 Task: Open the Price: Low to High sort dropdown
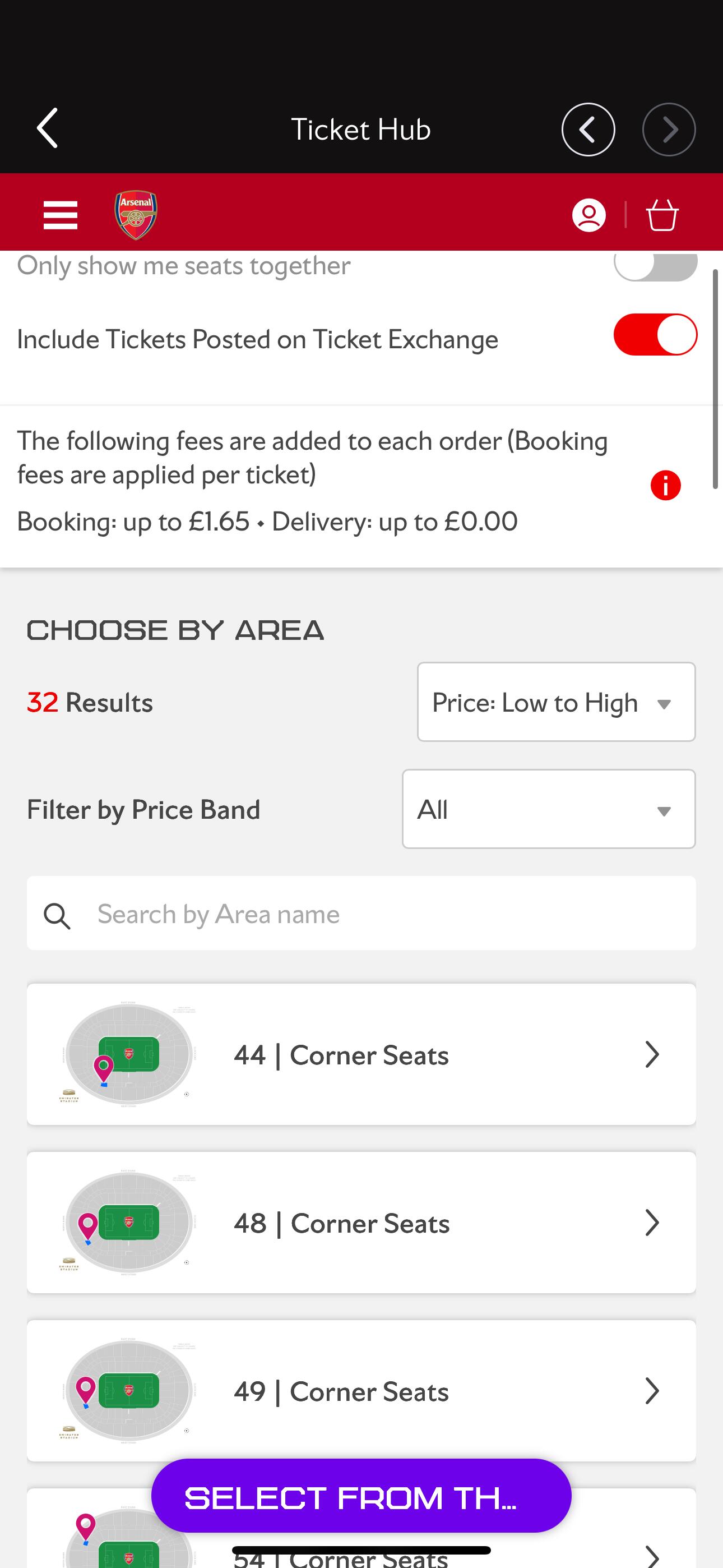click(x=555, y=702)
